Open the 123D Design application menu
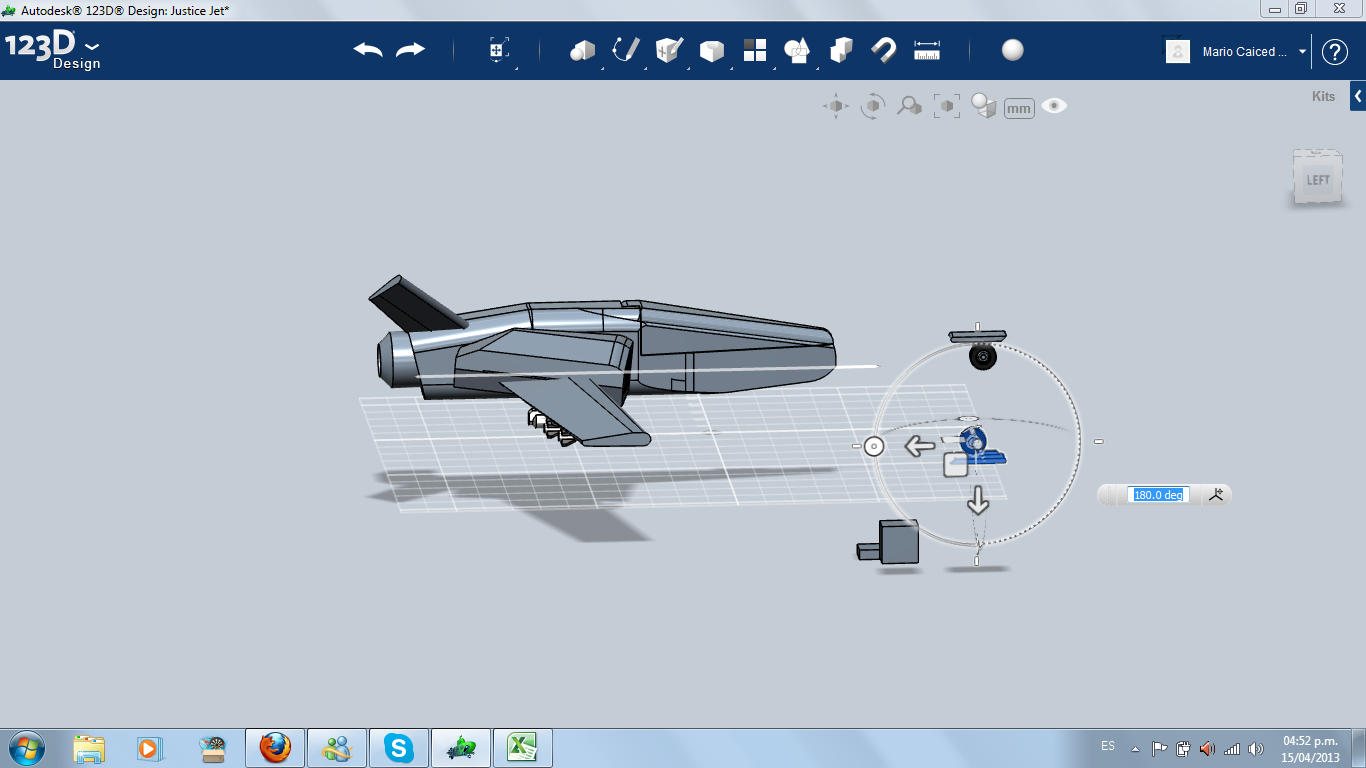The width and height of the screenshot is (1366, 768). [53, 51]
